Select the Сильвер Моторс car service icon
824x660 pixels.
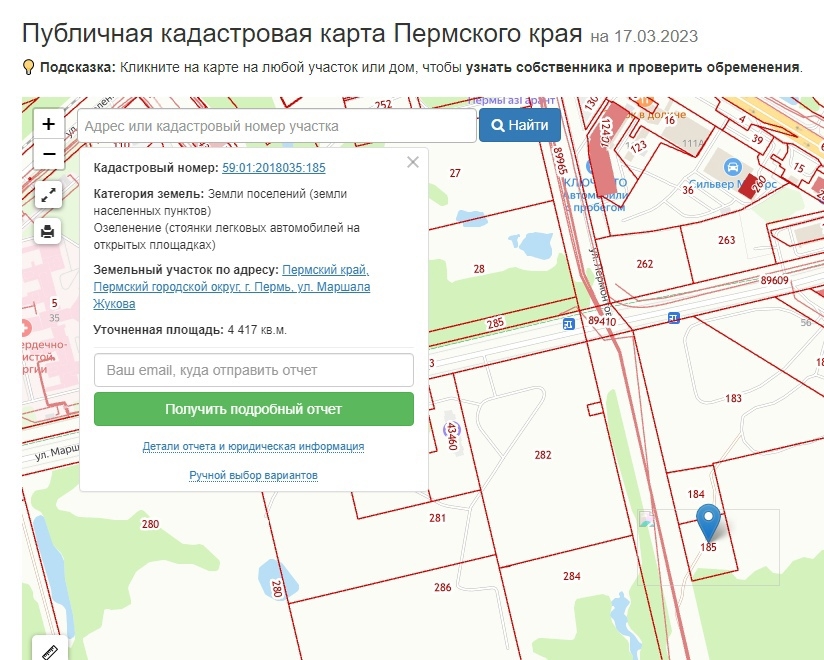(732, 167)
